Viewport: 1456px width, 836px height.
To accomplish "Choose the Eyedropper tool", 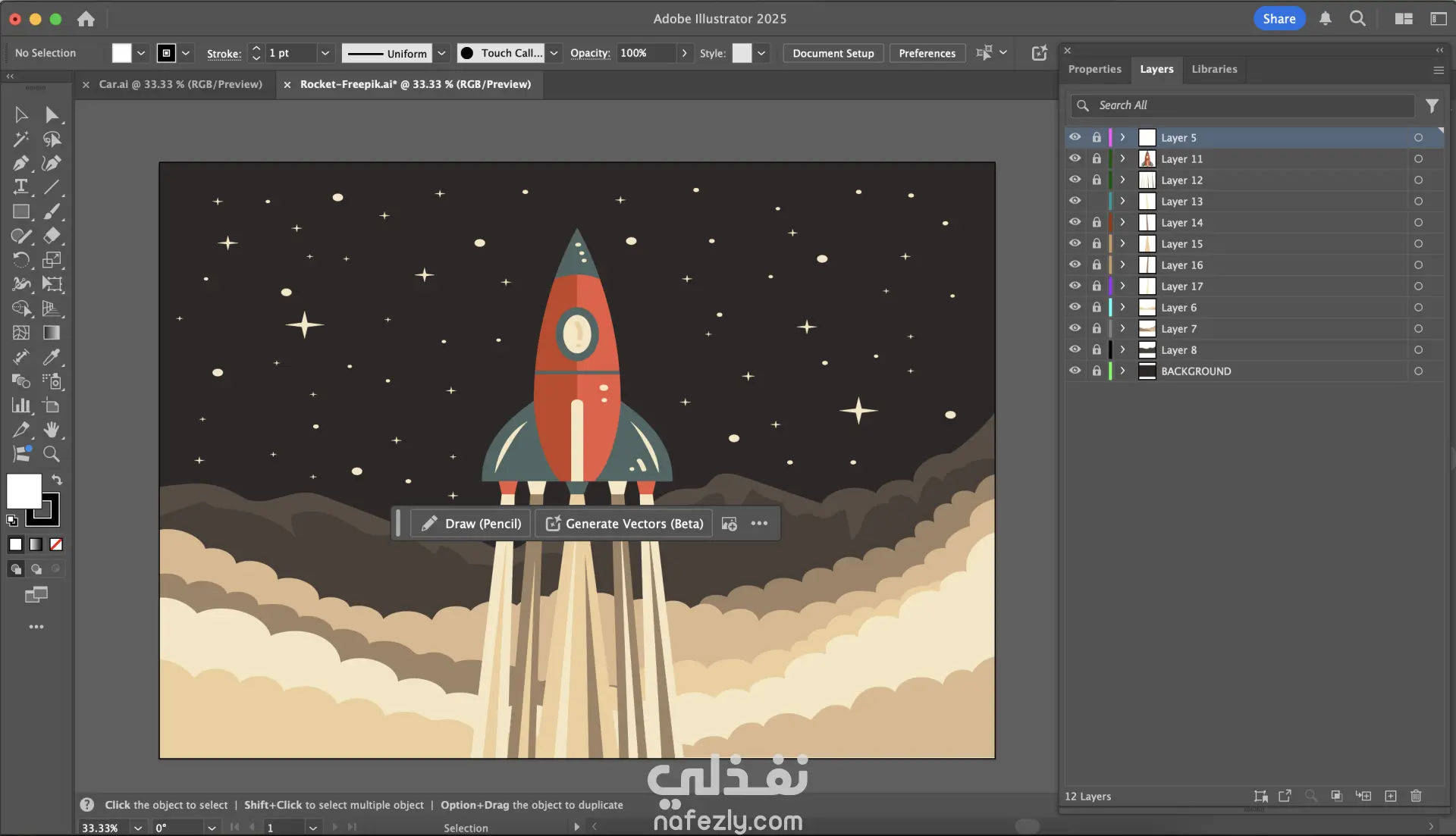I will point(51,357).
